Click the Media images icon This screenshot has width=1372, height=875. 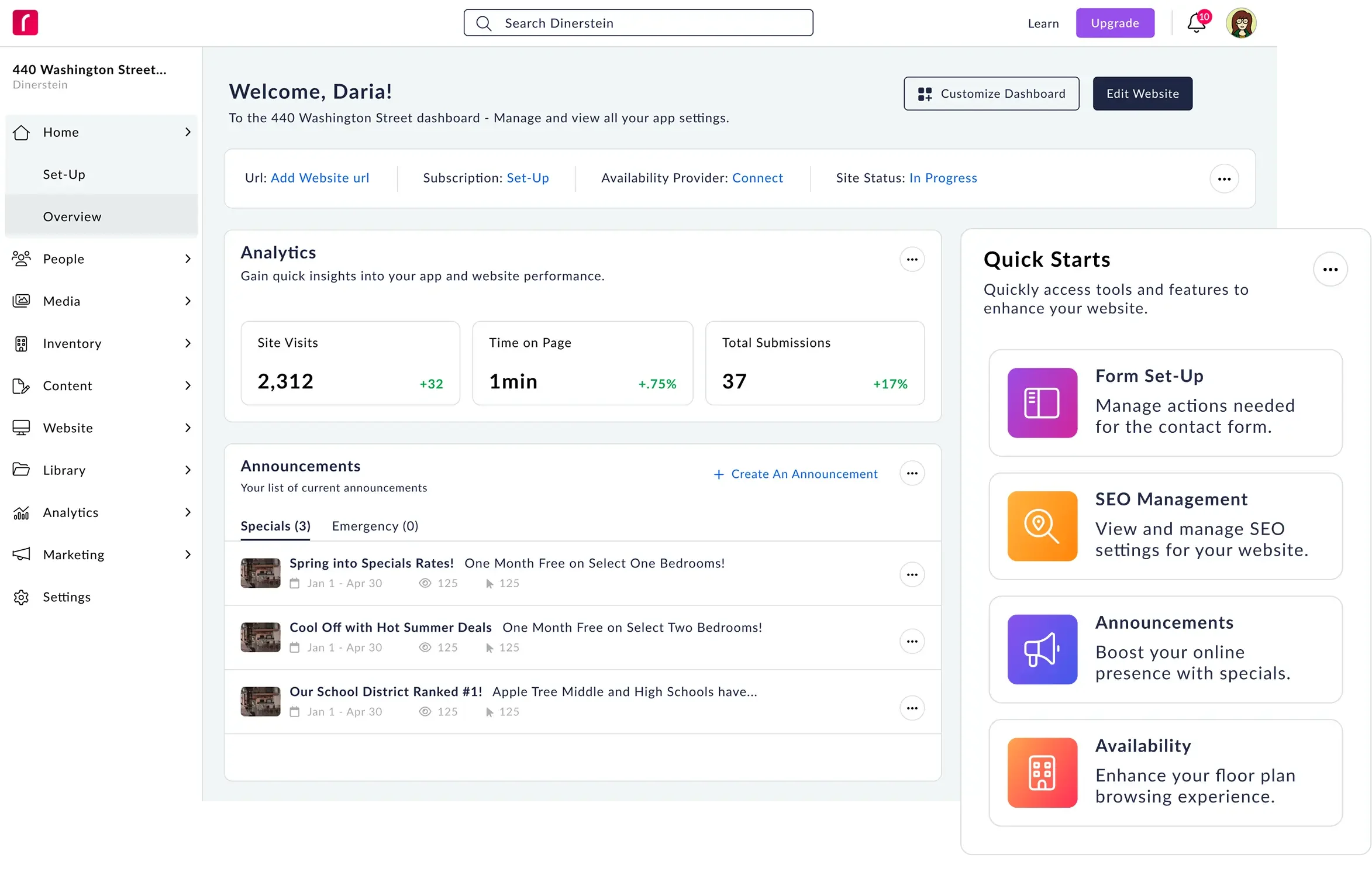22,301
